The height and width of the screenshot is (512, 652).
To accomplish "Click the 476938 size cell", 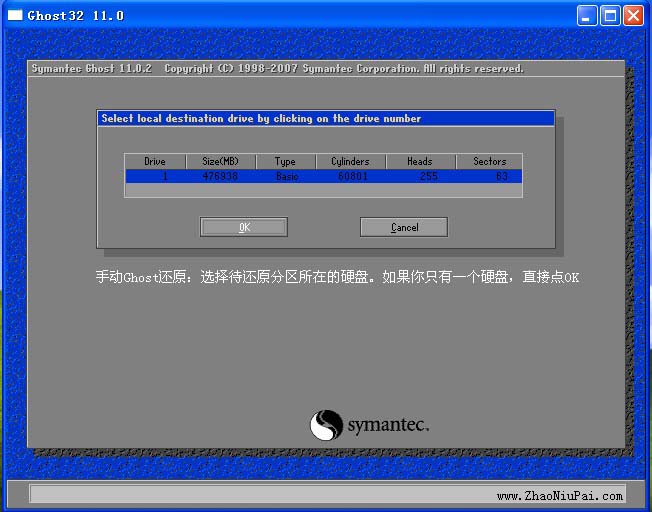I will [220, 176].
